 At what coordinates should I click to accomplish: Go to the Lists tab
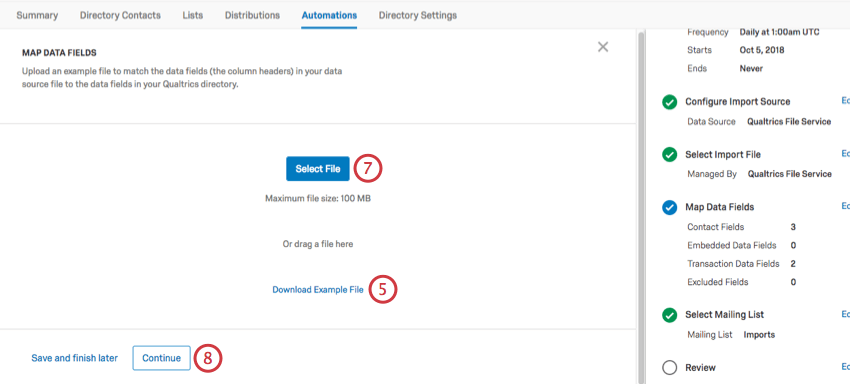click(192, 15)
